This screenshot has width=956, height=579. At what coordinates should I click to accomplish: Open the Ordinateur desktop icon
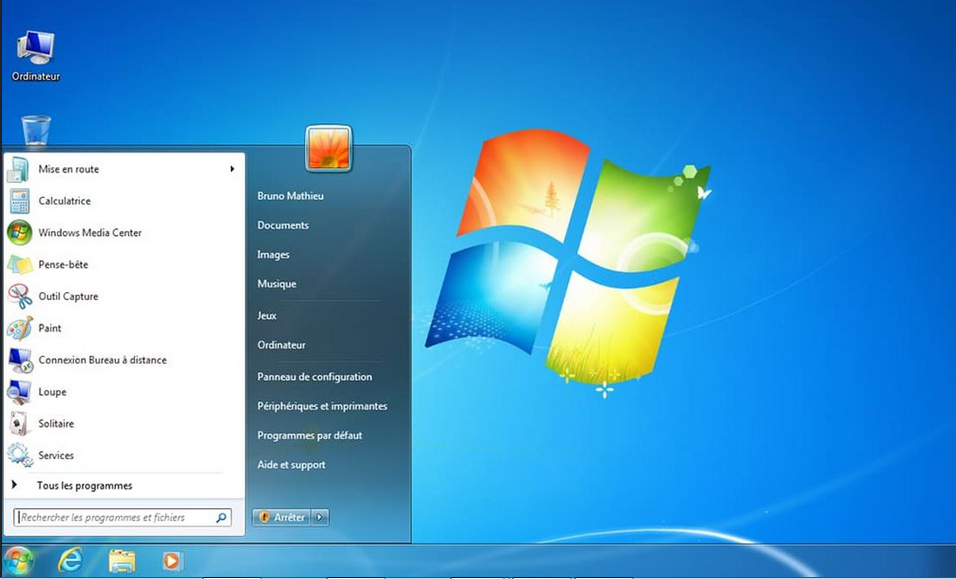(35, 55)
